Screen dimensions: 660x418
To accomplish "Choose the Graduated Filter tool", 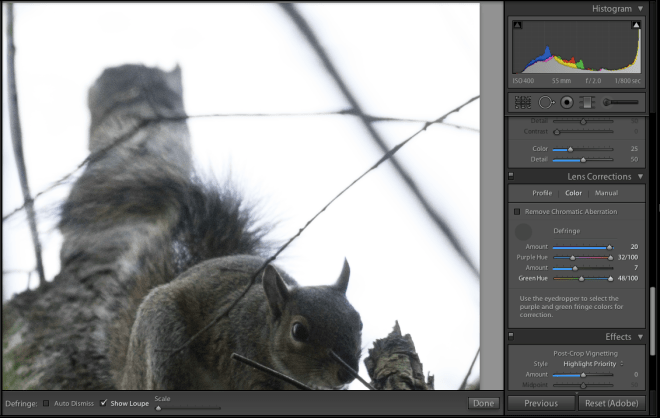I will (x=587, y=102).
